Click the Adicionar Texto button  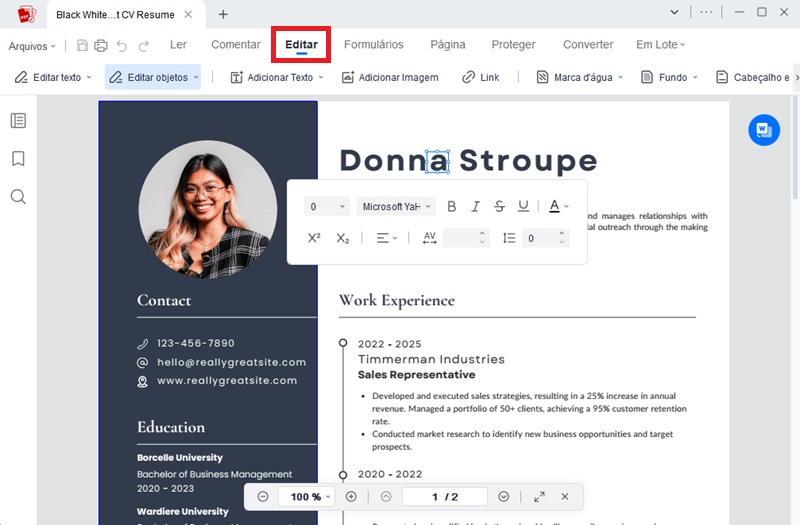point(277,77)
